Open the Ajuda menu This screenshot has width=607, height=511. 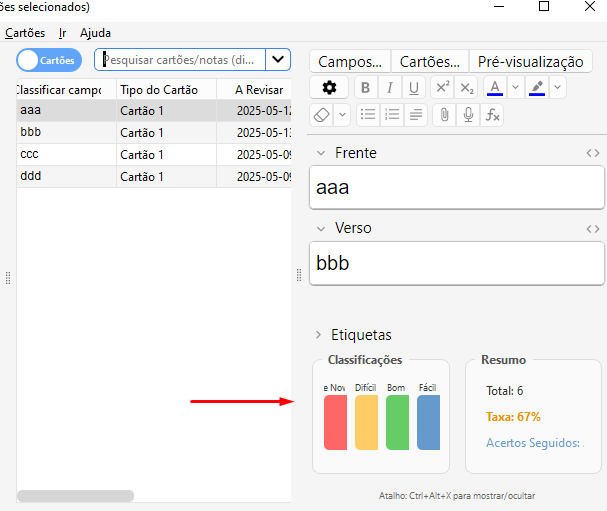[x=95, y=33]
